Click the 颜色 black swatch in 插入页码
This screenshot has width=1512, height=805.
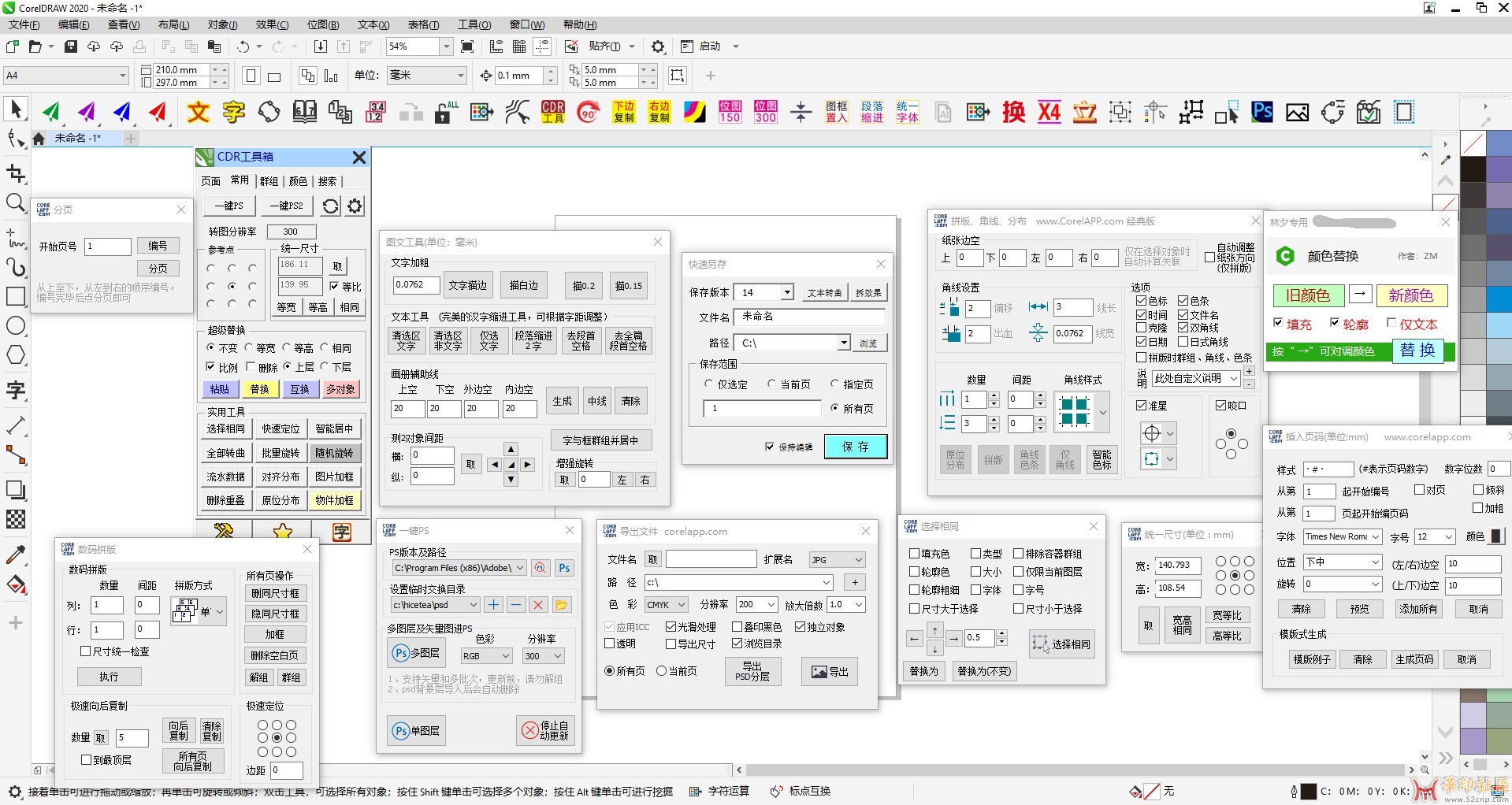[1496, 536]
